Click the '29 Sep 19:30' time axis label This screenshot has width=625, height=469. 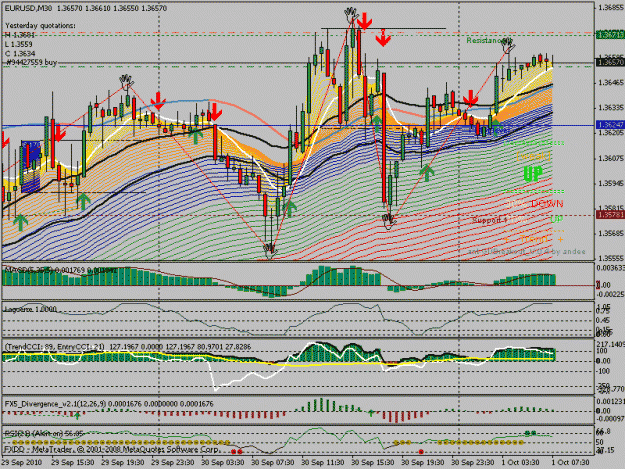[x=123, y=462]
